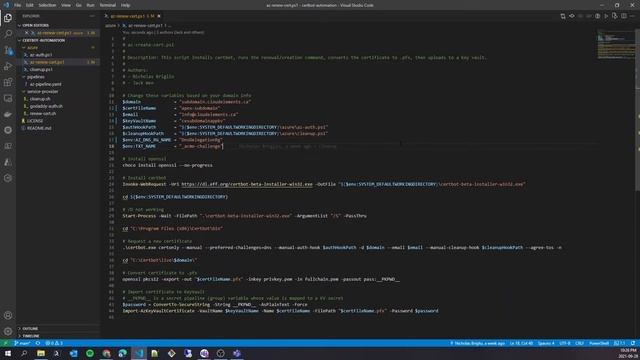Open Explorer panel more actions ellipsis
The height and width of the screenshot is (360, 640).
click(92, 16)
